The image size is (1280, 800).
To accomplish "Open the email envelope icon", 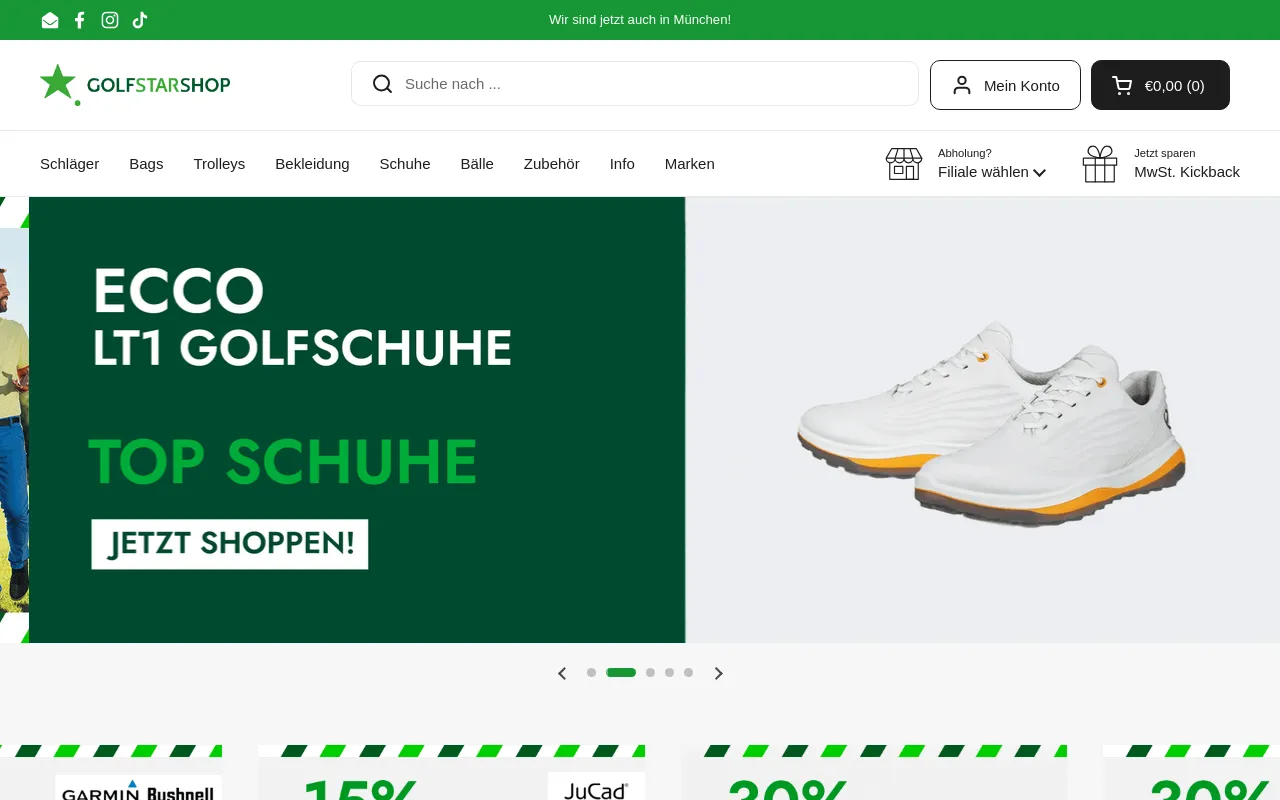I will (50, 20).
